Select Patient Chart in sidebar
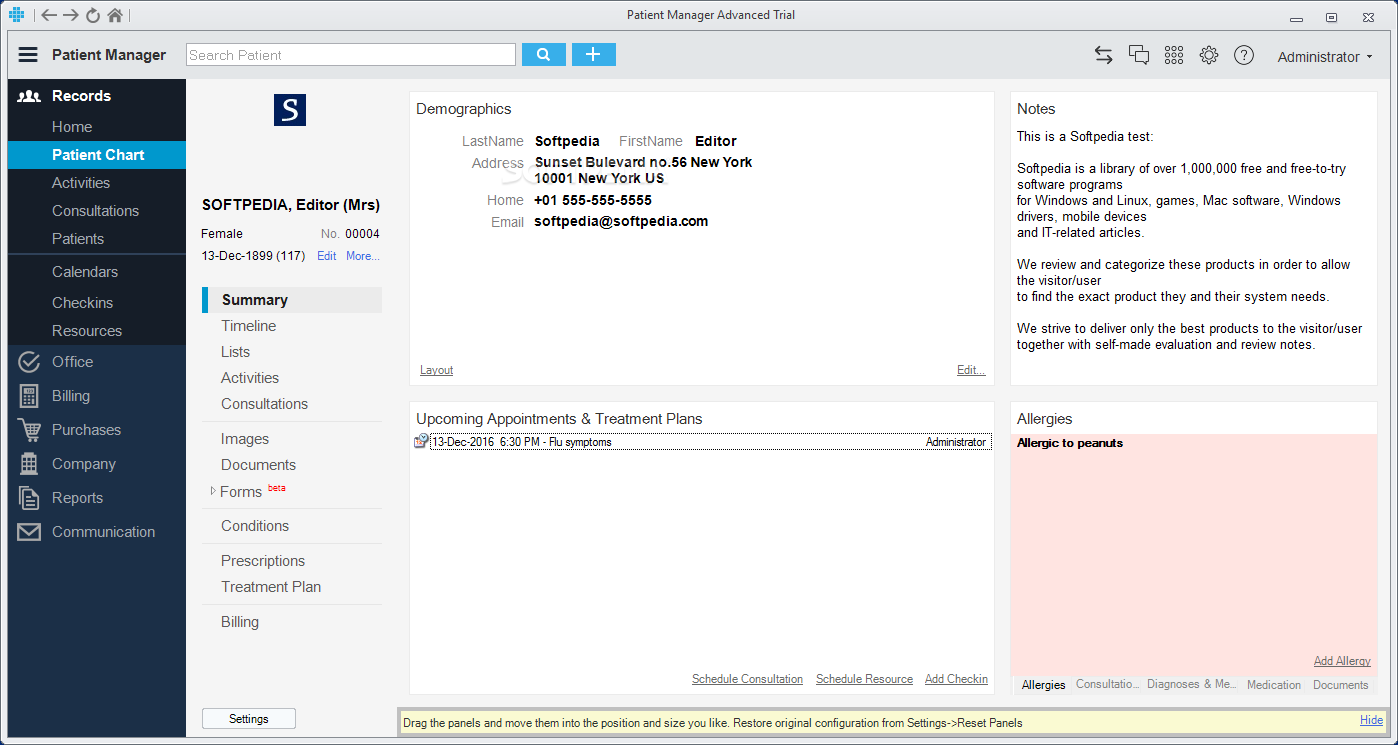 click(97, 155)
